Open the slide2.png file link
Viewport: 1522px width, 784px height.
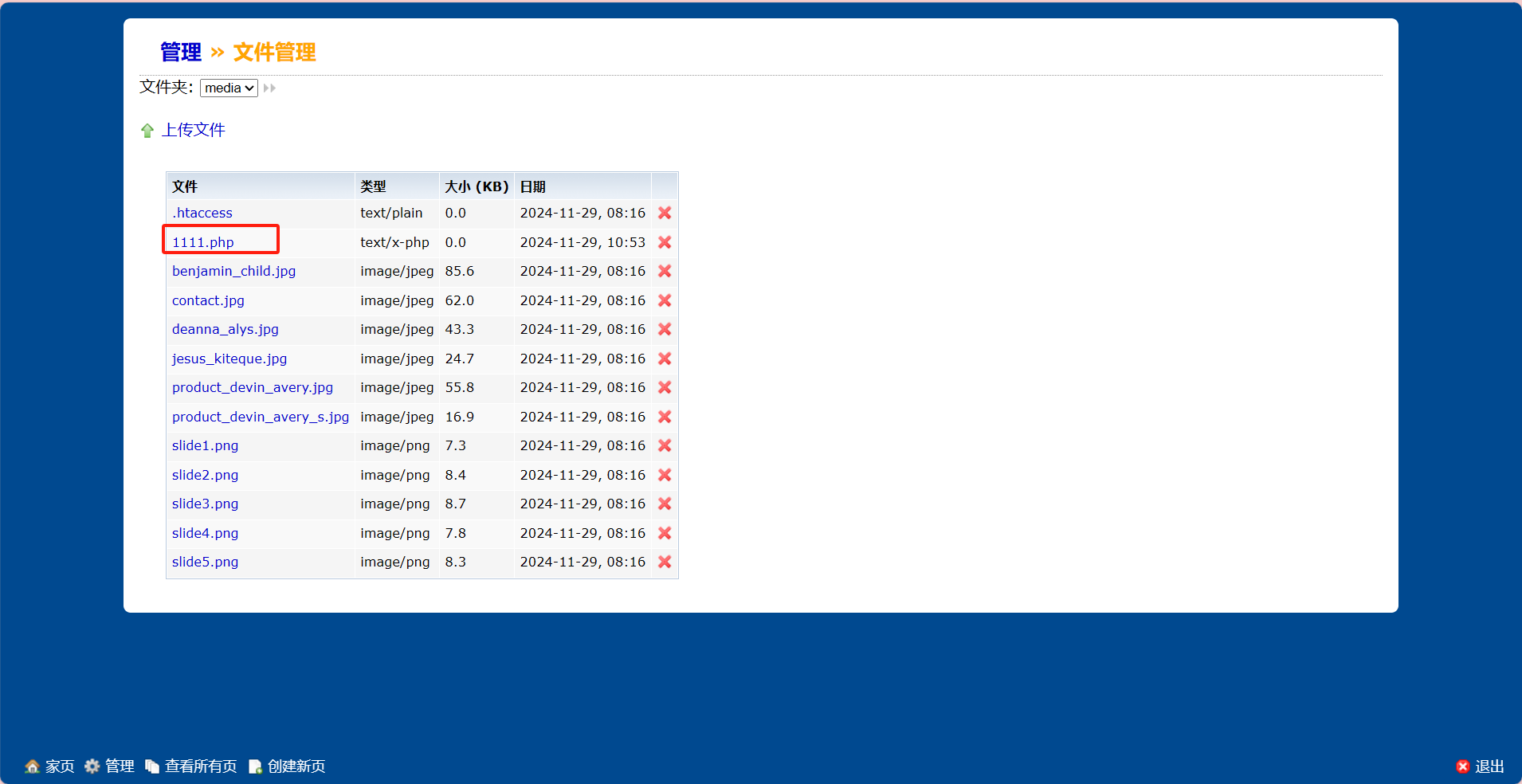click(x=205, y=475)
